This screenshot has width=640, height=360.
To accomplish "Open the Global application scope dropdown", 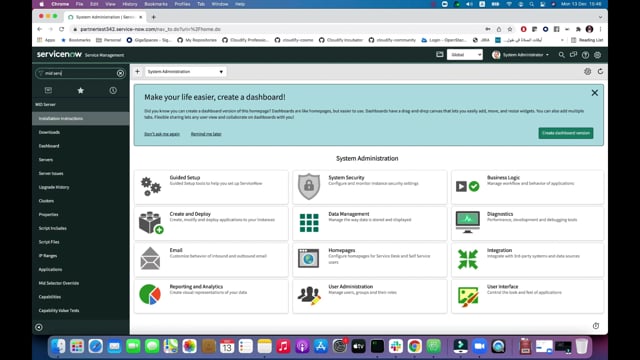I will 465,55.
